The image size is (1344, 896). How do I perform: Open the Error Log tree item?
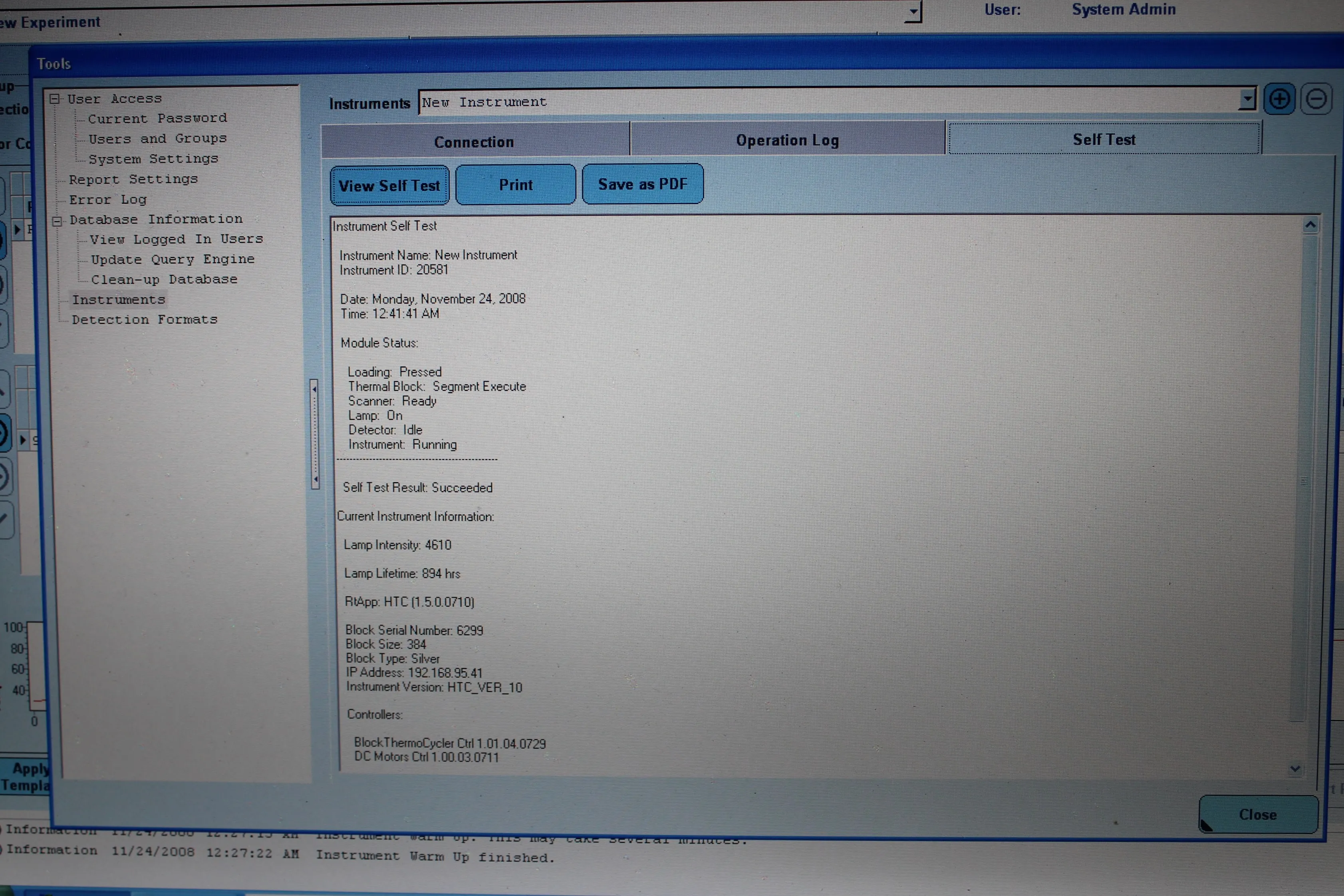coord(108,199)
